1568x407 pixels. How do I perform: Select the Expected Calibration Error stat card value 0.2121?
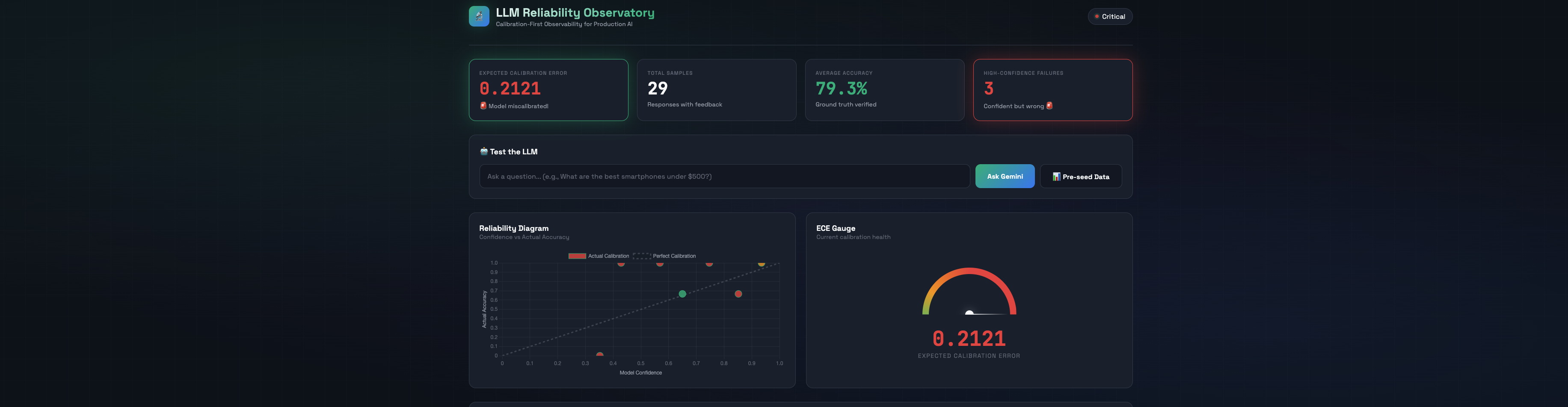510,89
